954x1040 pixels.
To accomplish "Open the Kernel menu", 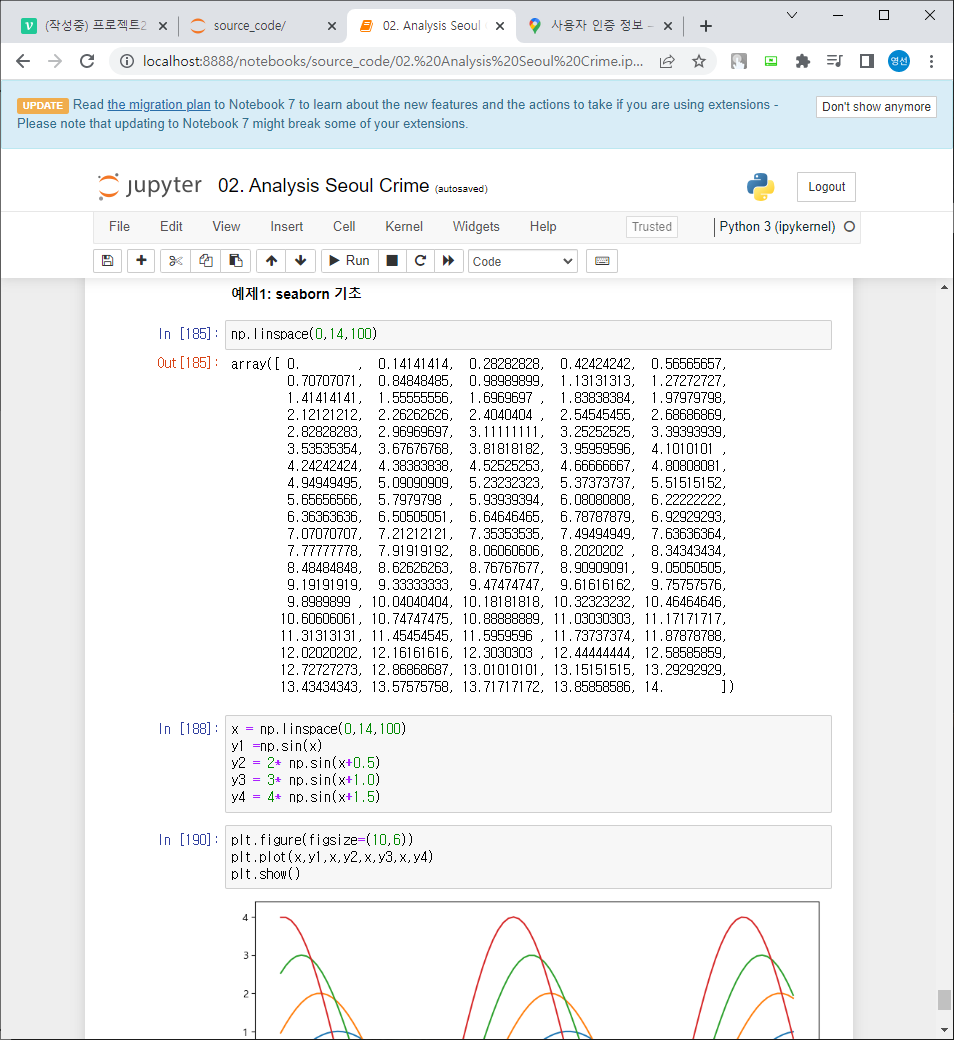I will click(404, 227).
